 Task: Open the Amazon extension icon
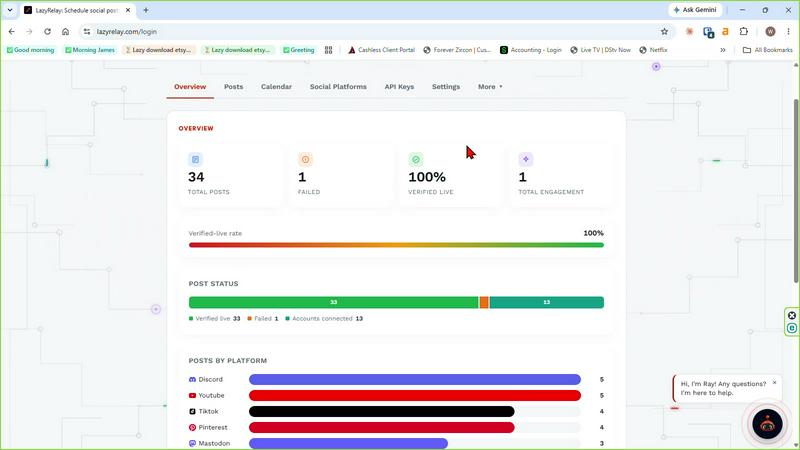pyautogui.click(x=726, y=32)
